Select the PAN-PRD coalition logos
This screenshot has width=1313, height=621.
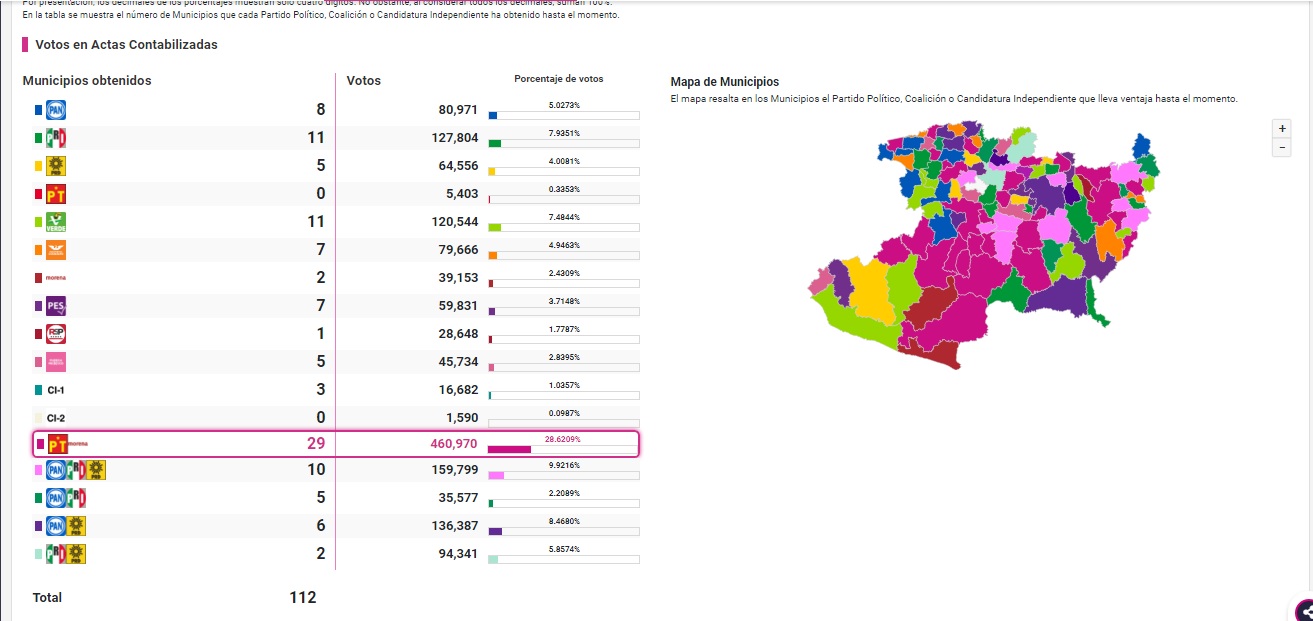click(66, 526)
